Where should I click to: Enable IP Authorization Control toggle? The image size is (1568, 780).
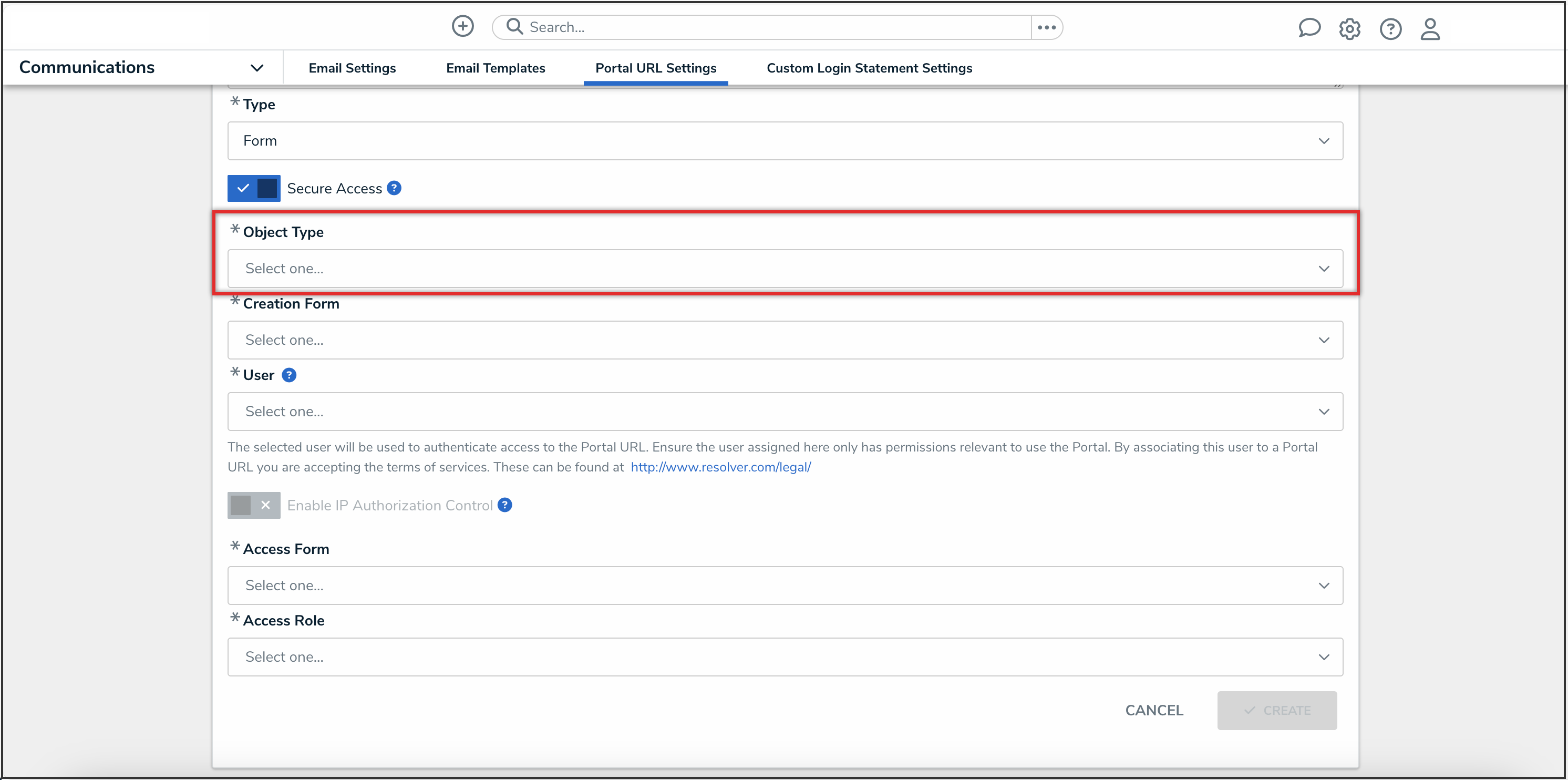(254, 506)
